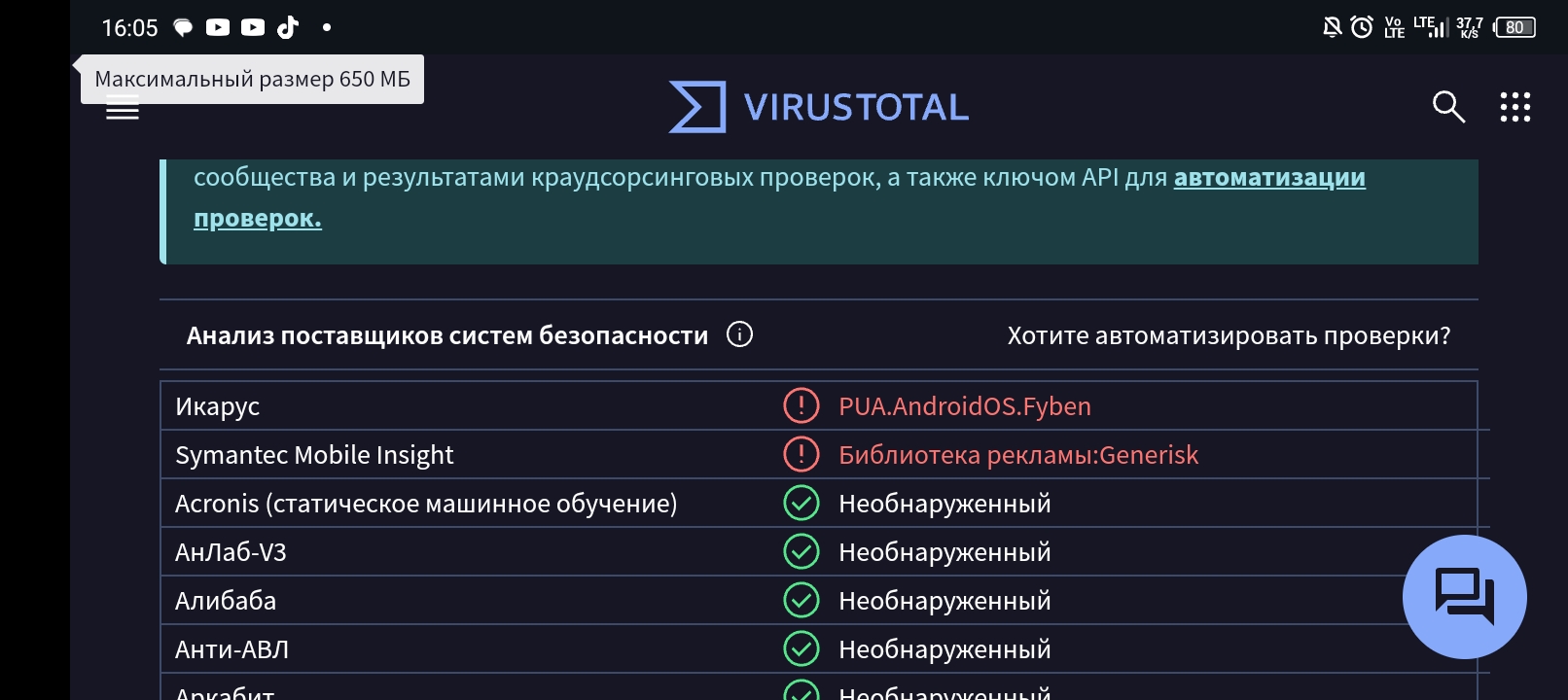The width and height of the screenshot is (1568, 700).
Task: Tap the TikTok notification icon in status bar
Action: click(288, 27)
